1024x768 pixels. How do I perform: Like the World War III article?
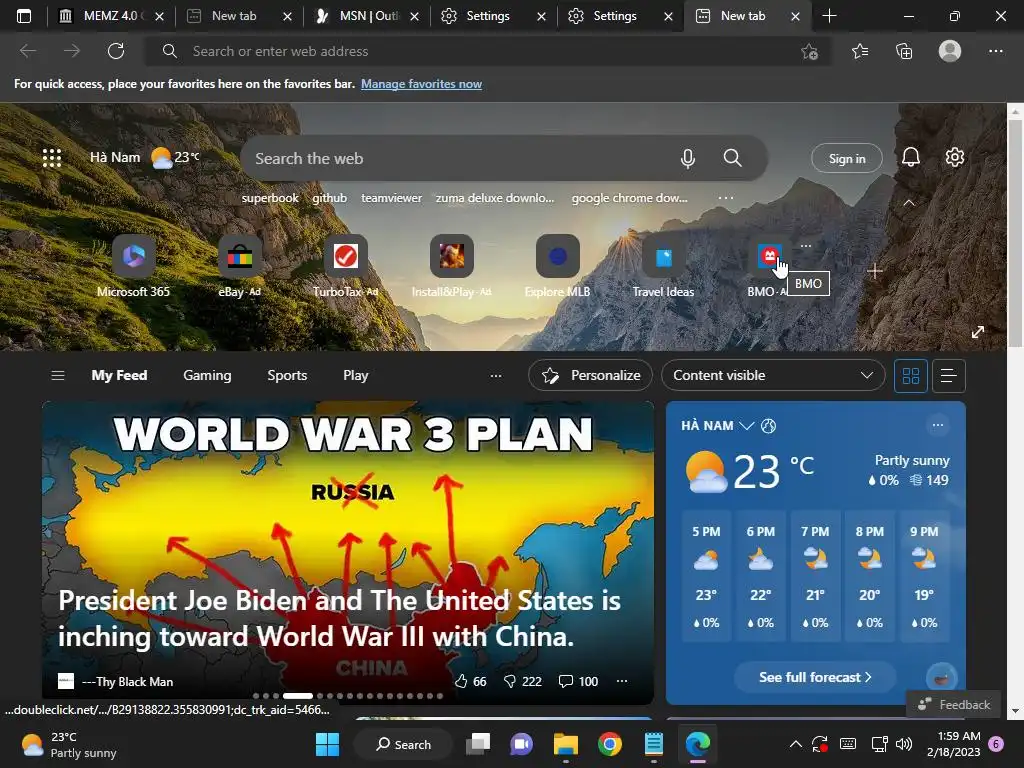point(470,681)
